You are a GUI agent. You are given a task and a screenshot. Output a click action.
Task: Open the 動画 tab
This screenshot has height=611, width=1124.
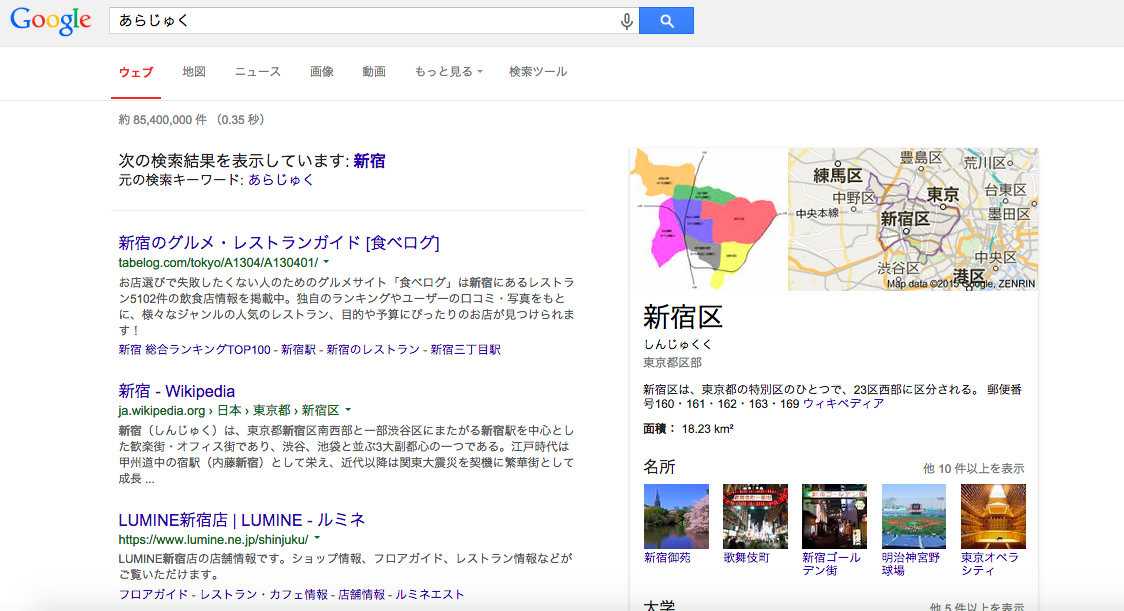click(373, 72)
